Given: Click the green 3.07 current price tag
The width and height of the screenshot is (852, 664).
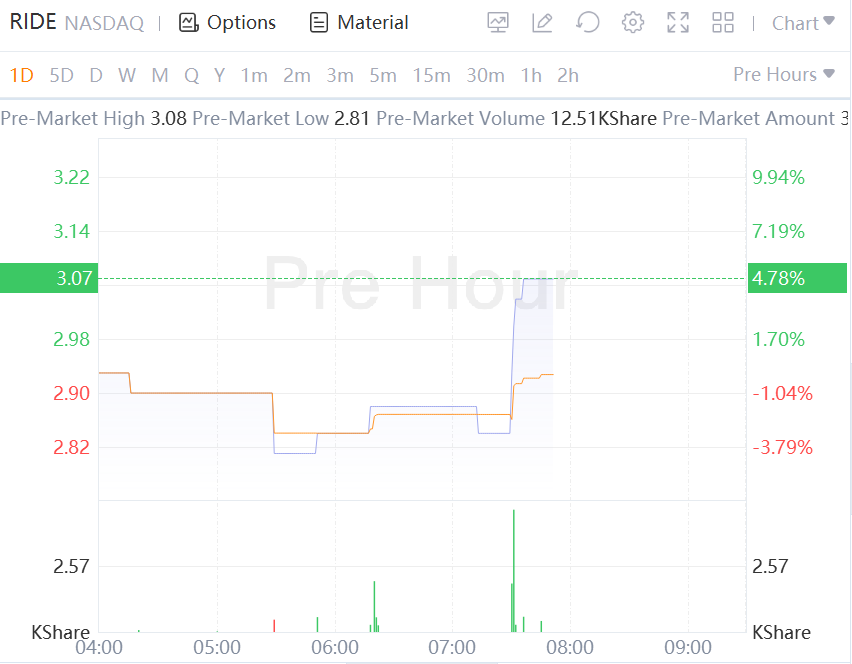Looking at the screenshot, I should coord(48,278).
